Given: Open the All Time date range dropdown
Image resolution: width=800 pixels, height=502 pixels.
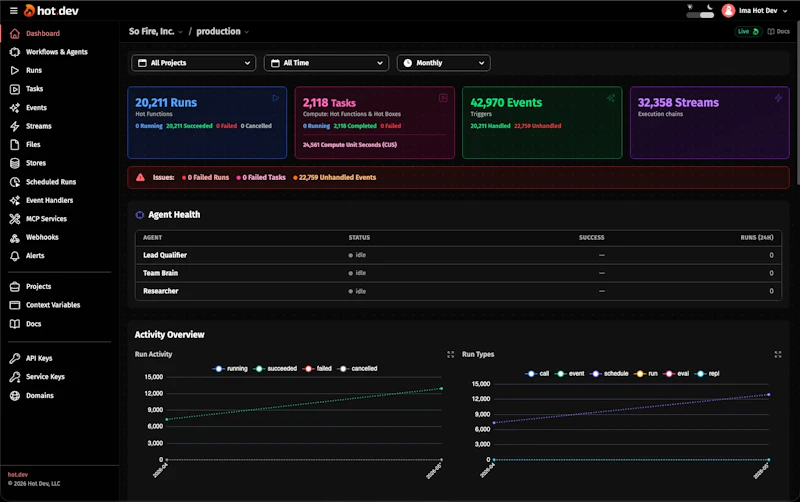Looking at the screenshot, I should click(327, 63).
